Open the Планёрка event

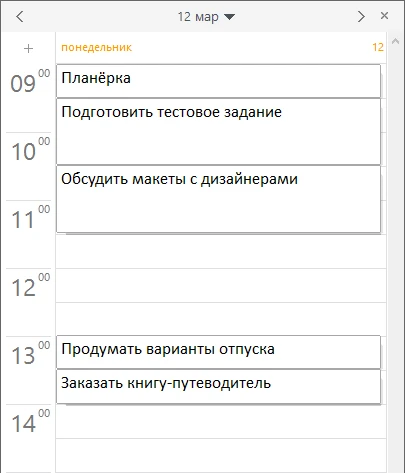(218, 81)
